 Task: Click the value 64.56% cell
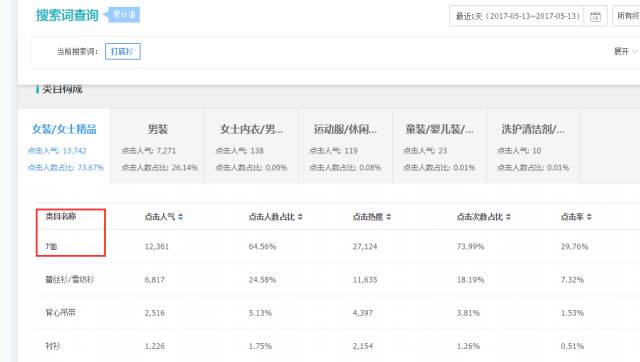262,247
